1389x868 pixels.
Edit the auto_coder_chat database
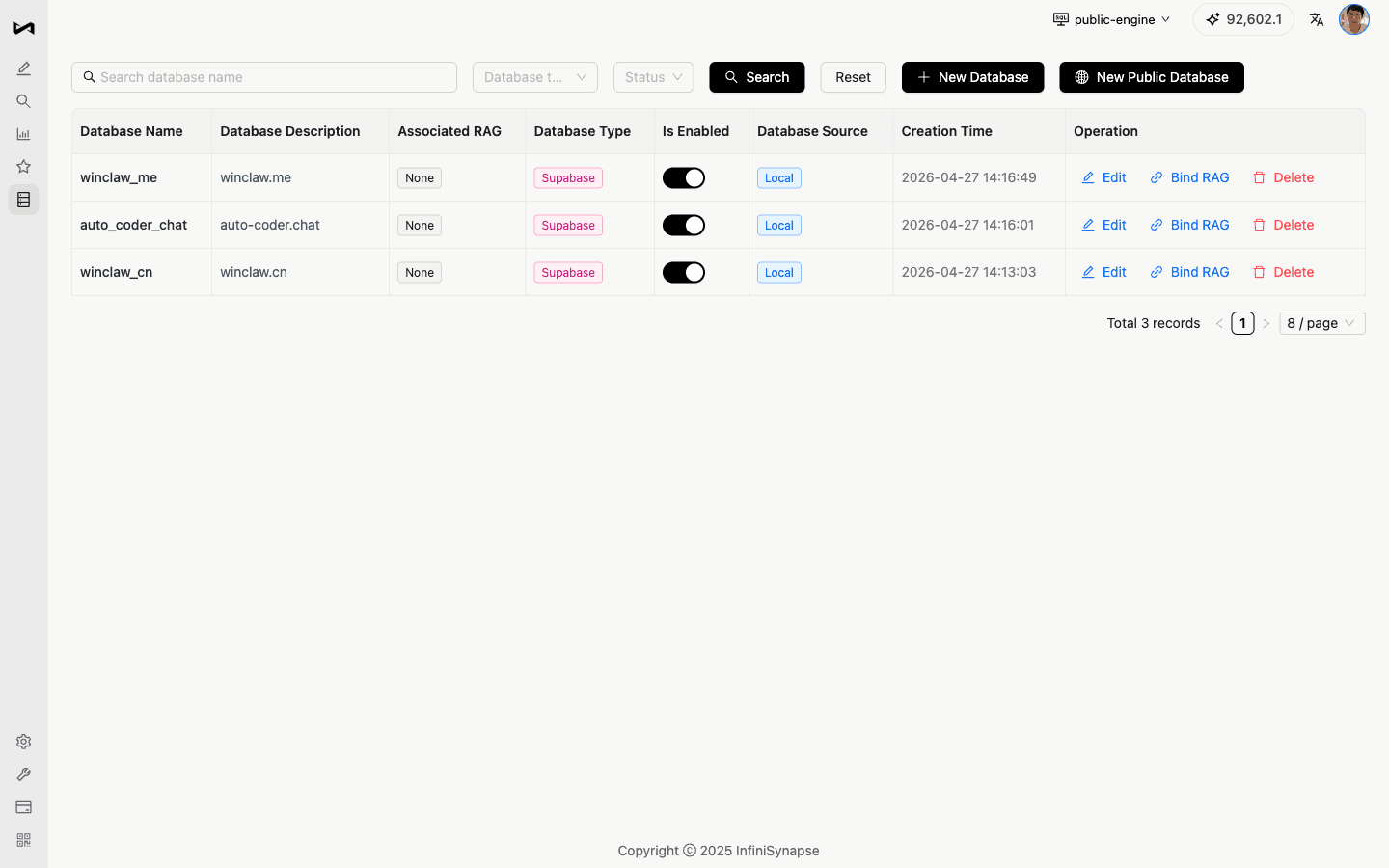(1103, 225)
